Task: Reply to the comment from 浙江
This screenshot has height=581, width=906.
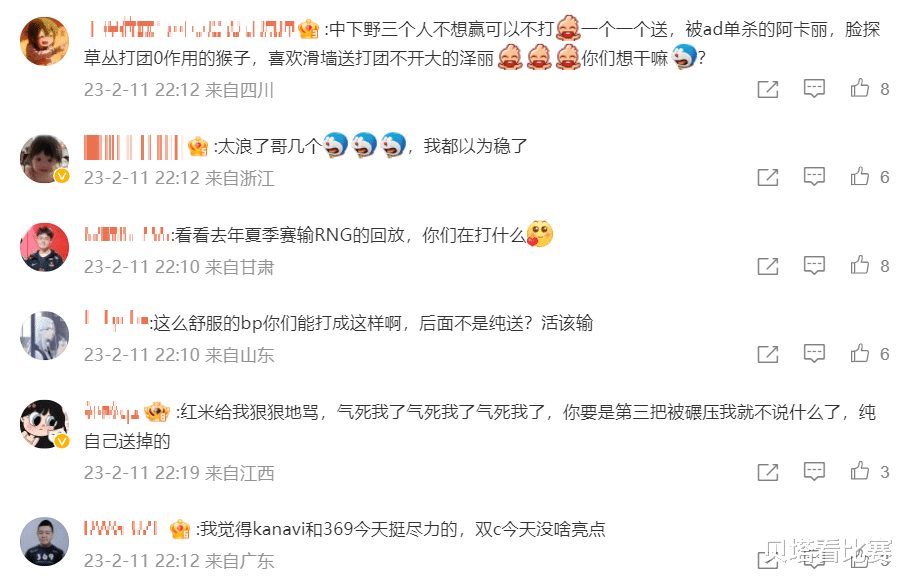Action: [814, 177]
